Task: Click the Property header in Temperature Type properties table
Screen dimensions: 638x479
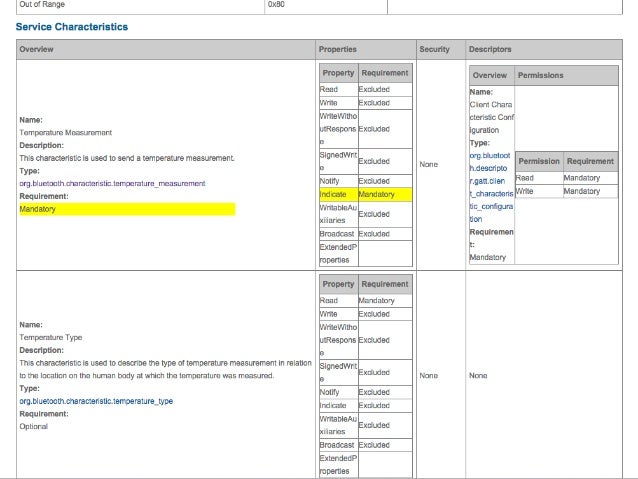Action: point(338,284)
